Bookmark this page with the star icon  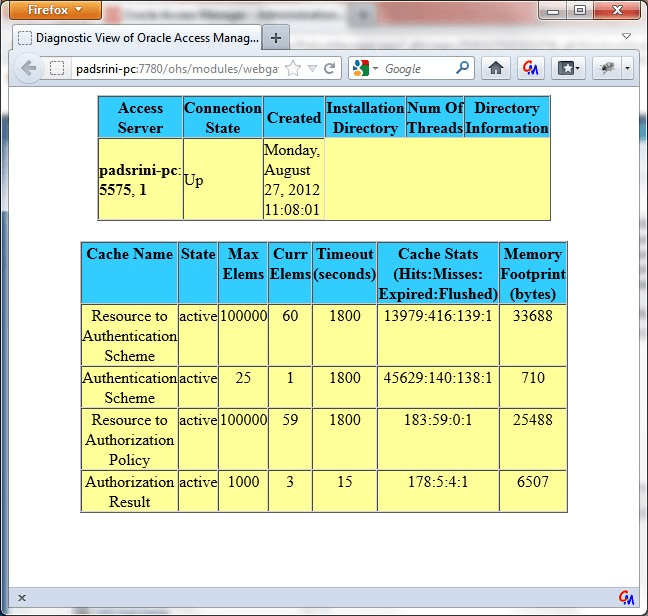293,69
